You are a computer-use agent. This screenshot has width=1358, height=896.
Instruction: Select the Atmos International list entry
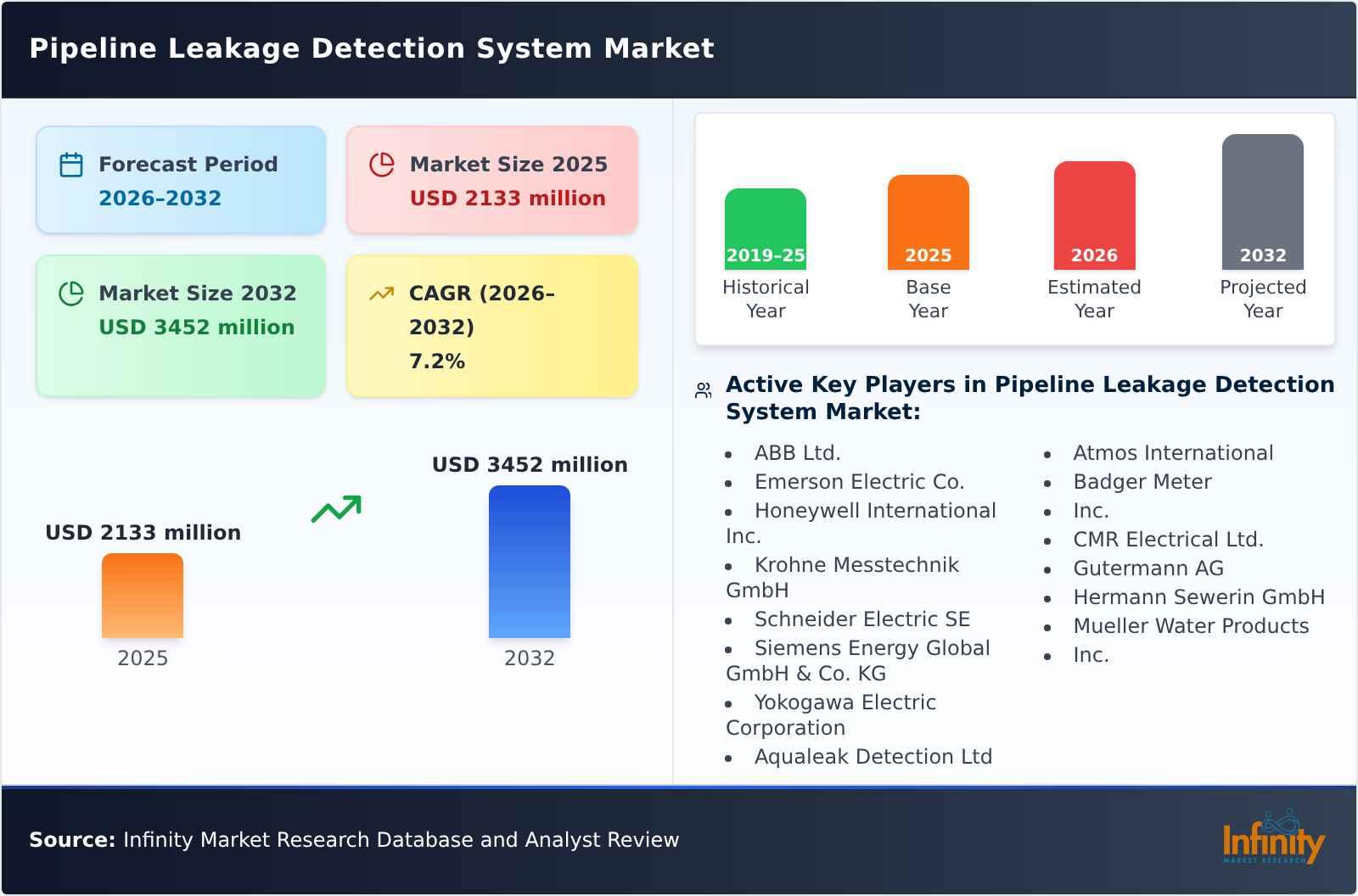click(x=1173, y=452)
